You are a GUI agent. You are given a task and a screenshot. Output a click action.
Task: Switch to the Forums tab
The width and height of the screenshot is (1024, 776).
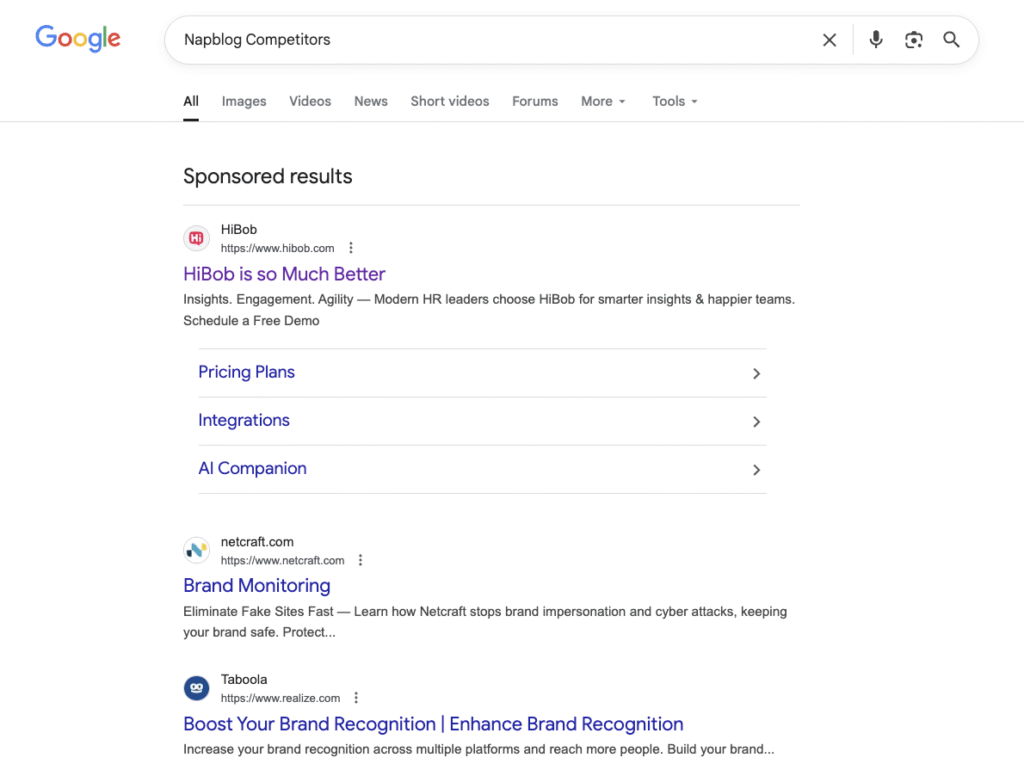pos(534,101)
